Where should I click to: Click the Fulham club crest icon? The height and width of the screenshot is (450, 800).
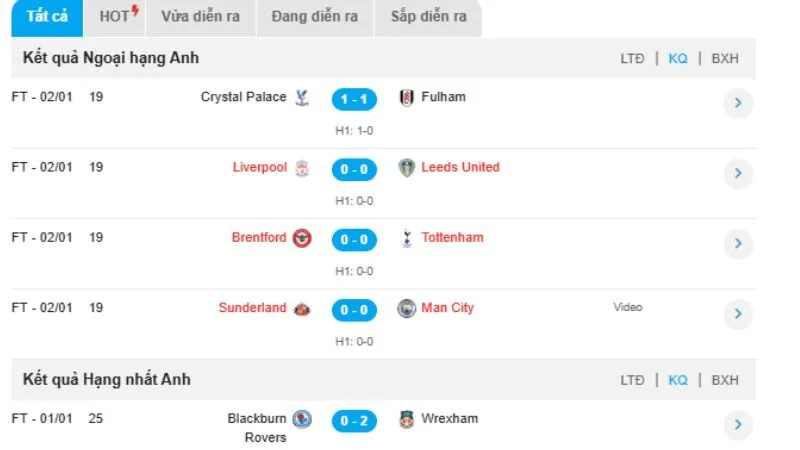click(406, 98)
